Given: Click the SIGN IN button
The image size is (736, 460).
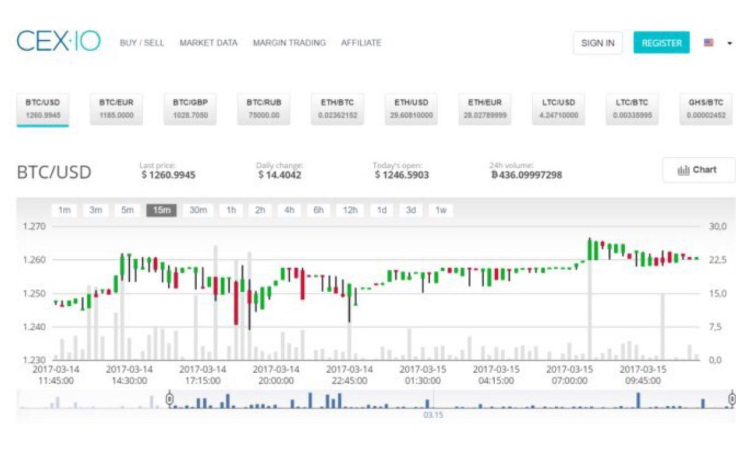Looking at the screenshot, I should pos(598,43).
